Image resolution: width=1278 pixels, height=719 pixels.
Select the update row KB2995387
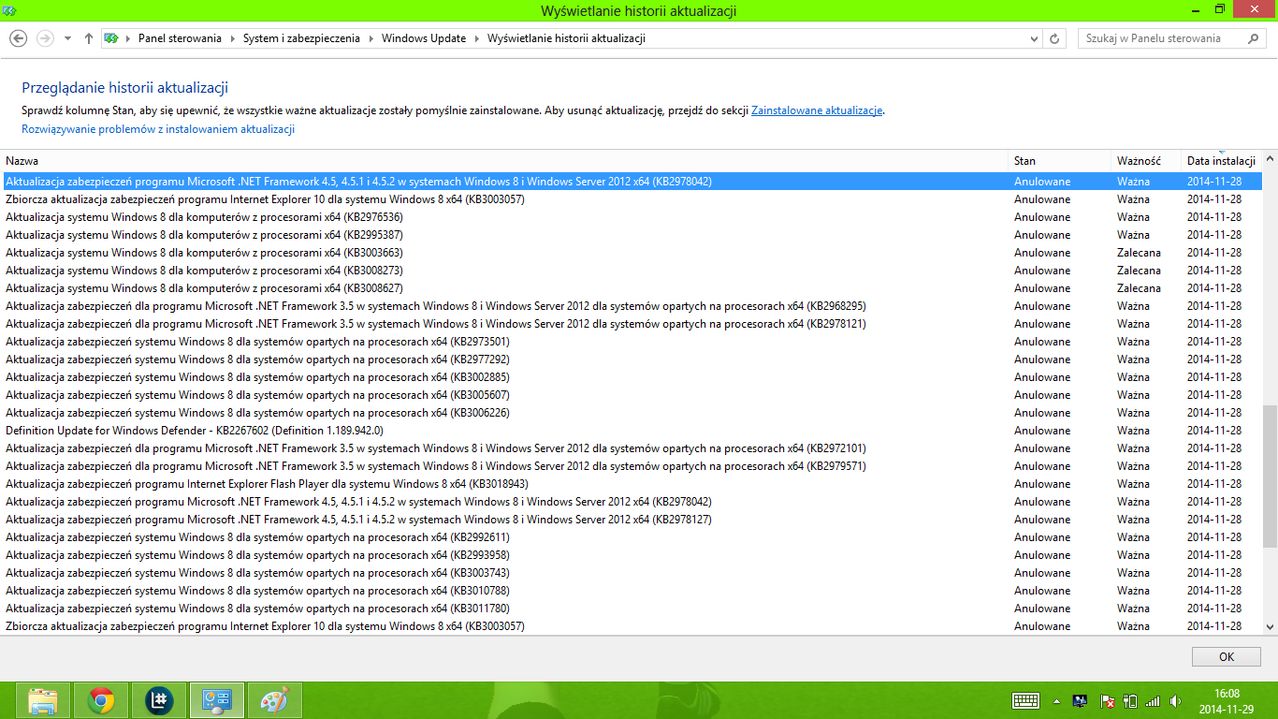pyautogui.click(x=631, y=235)
